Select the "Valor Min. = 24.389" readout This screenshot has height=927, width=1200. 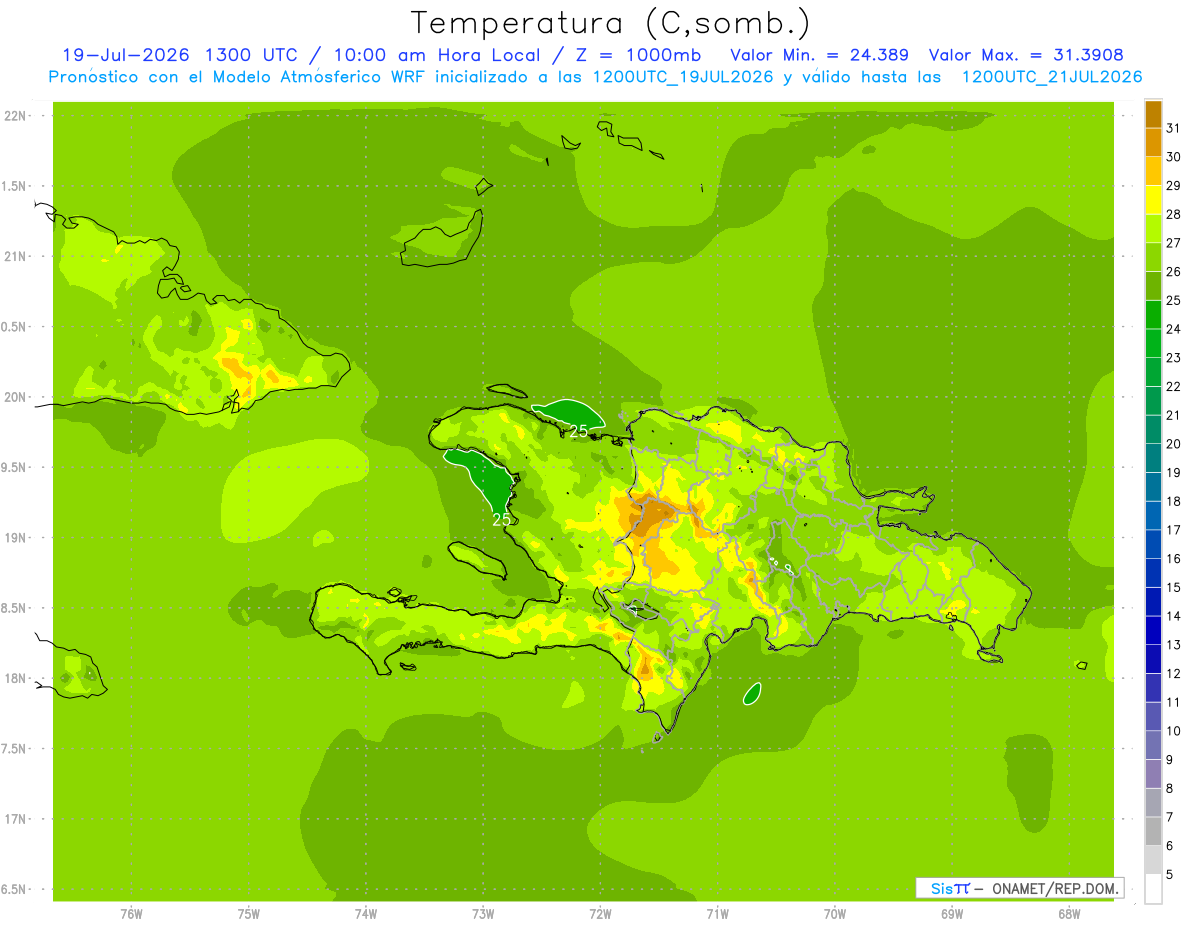pos(819,55)
